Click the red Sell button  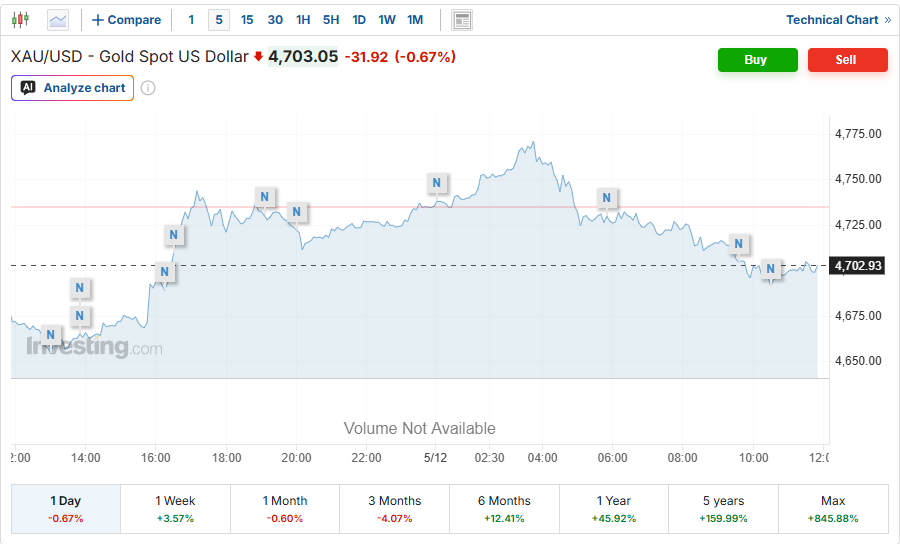coord(848,60)
